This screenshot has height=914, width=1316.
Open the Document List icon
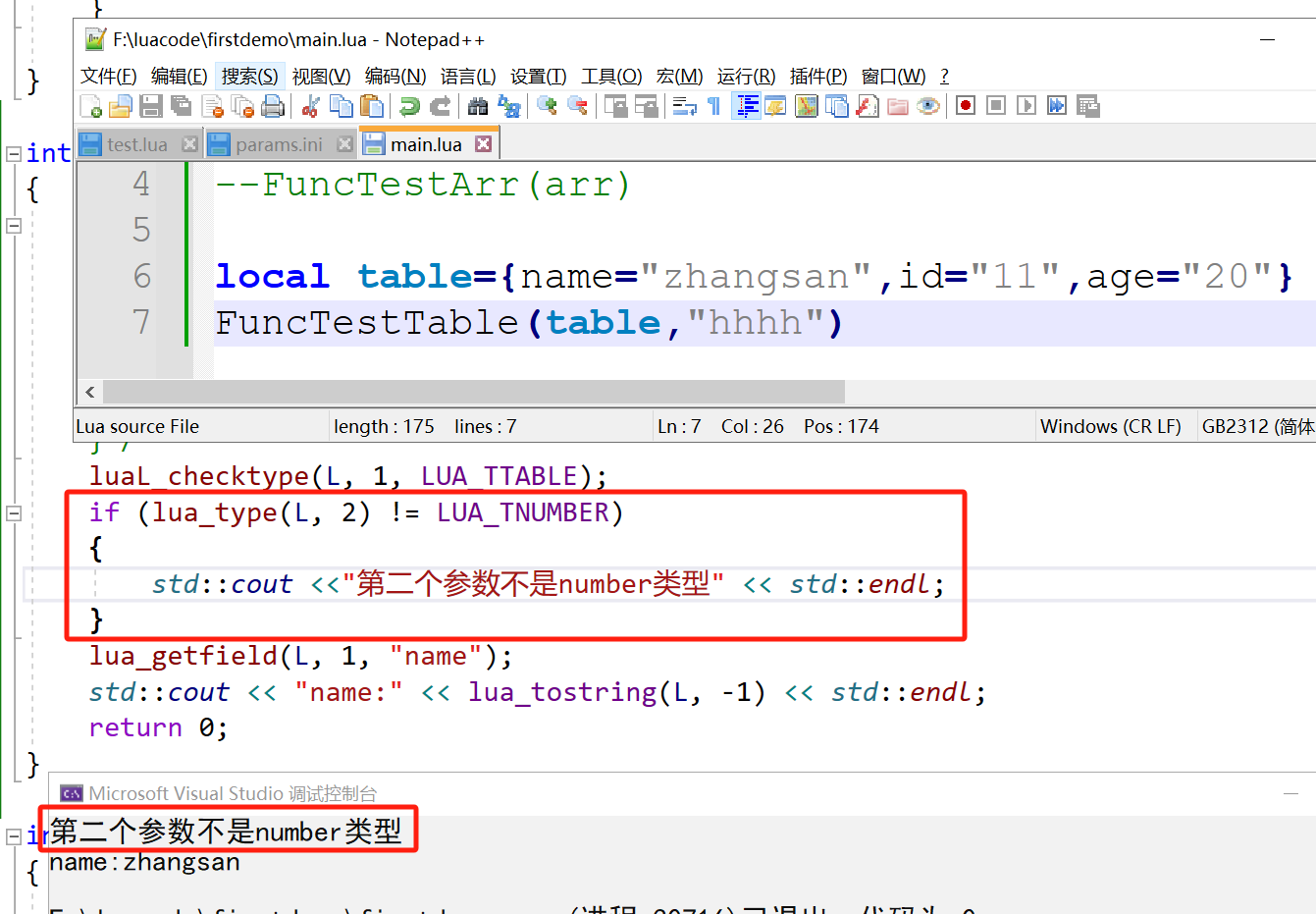[x=837, y=106]
